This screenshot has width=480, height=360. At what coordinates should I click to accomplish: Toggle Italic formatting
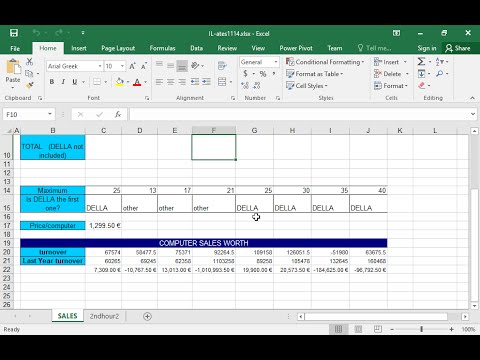(x=63, y=82)
